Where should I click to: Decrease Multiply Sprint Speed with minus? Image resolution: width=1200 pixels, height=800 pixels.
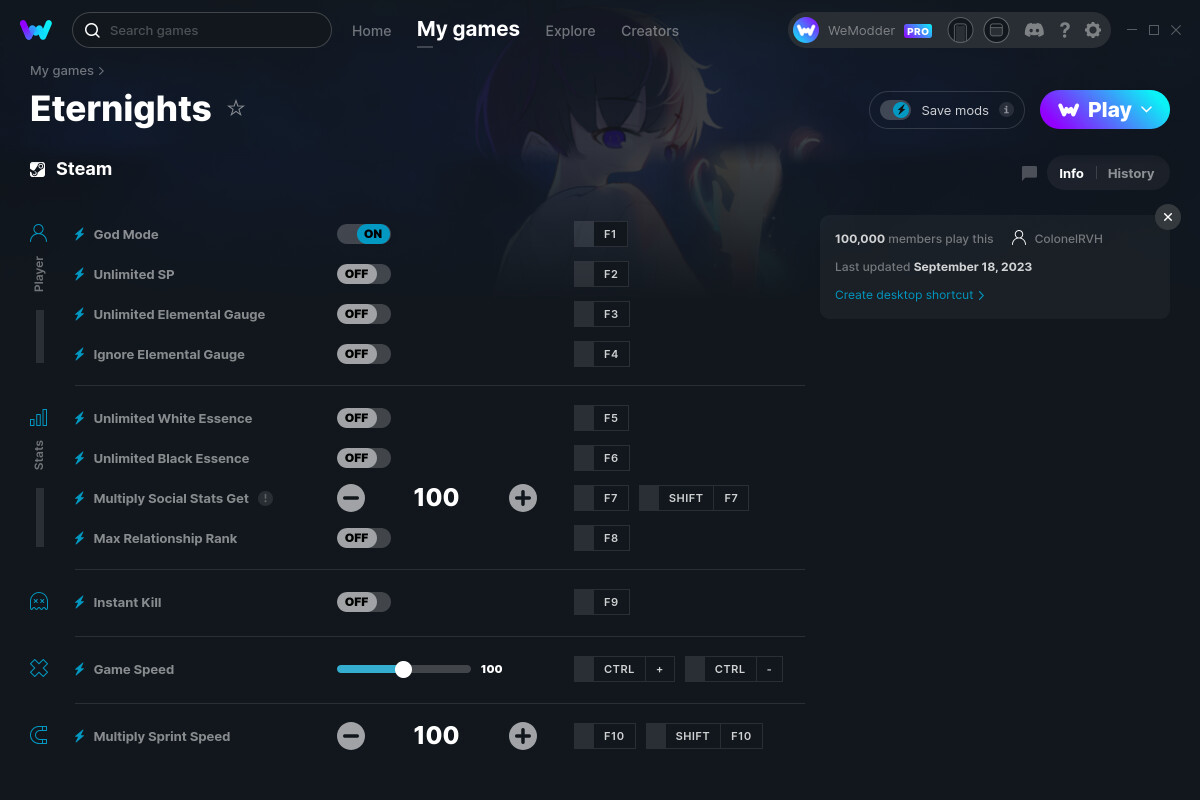[x=351, y=736]
